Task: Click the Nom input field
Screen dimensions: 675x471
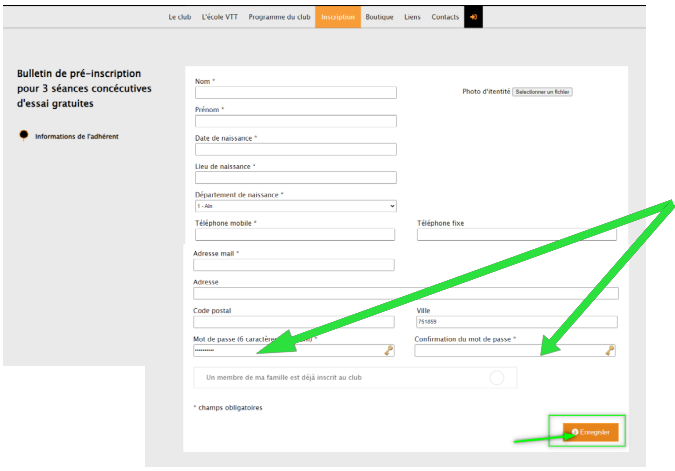Action: click(296, 92)
